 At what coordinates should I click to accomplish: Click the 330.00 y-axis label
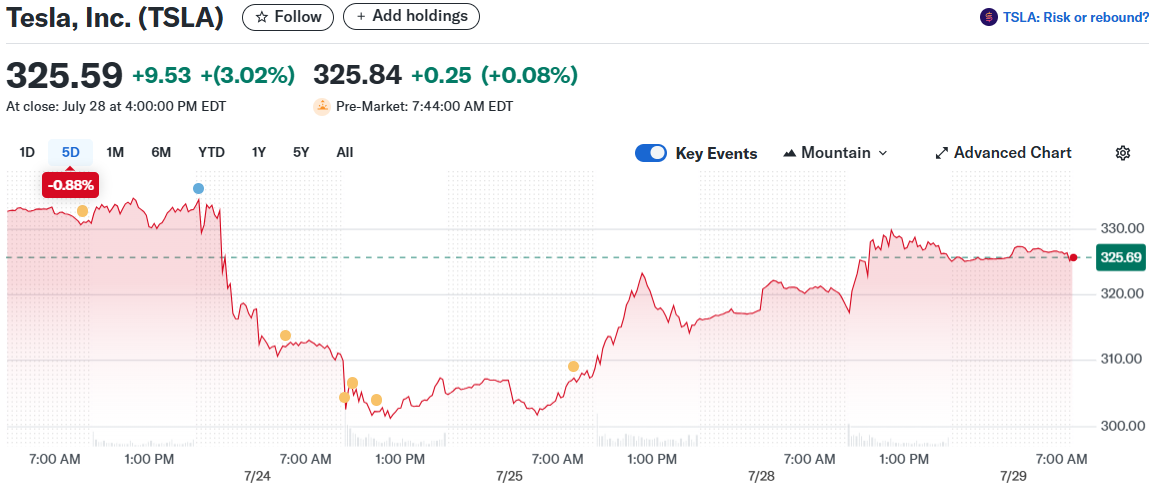[x=1122, y=229]
